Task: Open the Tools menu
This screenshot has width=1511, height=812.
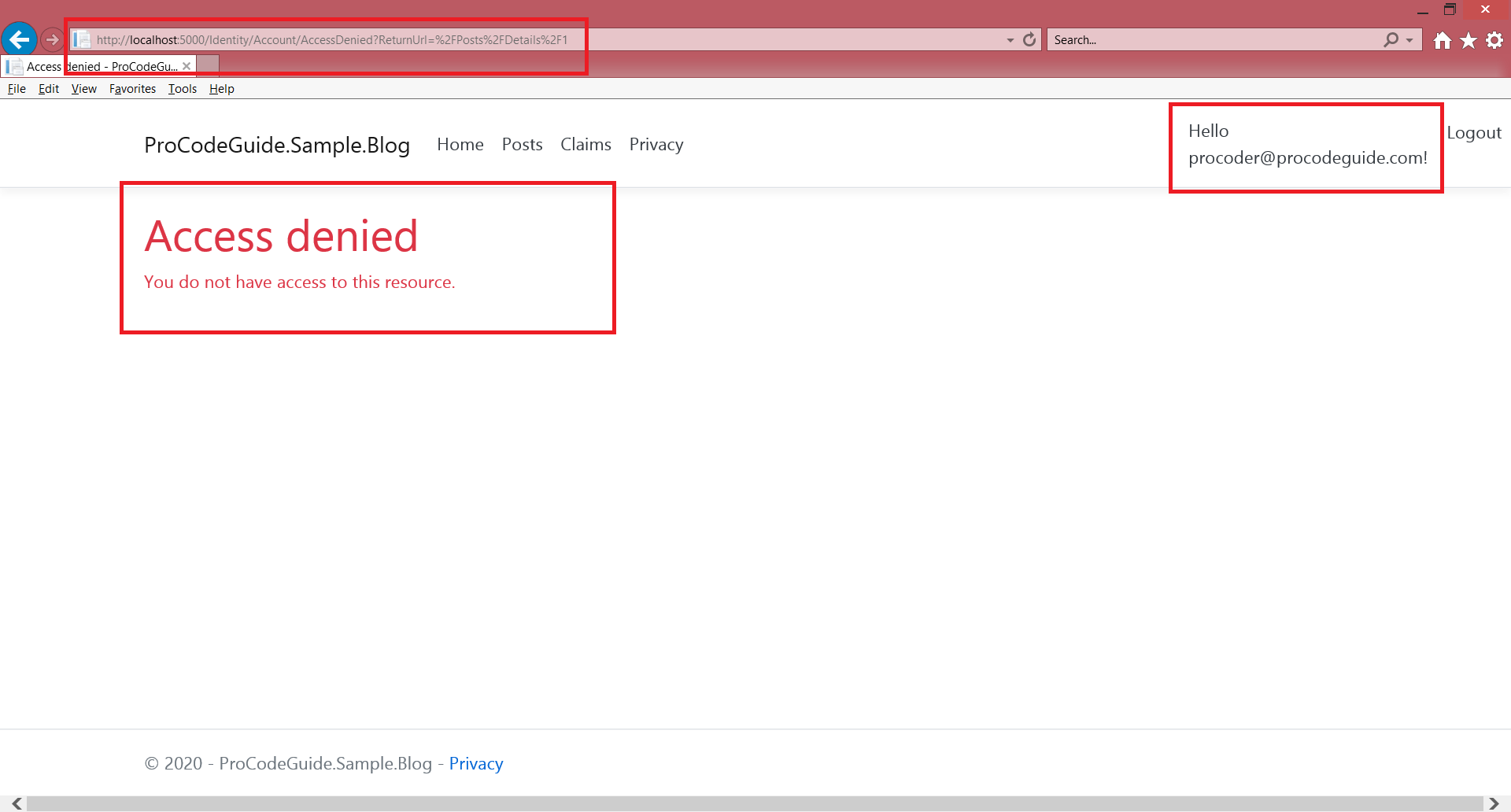Action: 183,89
